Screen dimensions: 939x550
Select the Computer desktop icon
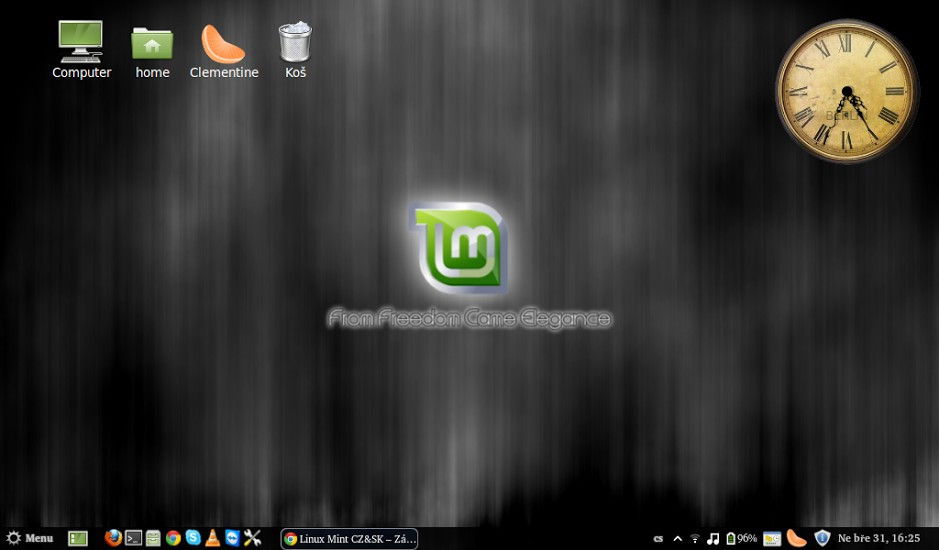[x=81, y=50]
